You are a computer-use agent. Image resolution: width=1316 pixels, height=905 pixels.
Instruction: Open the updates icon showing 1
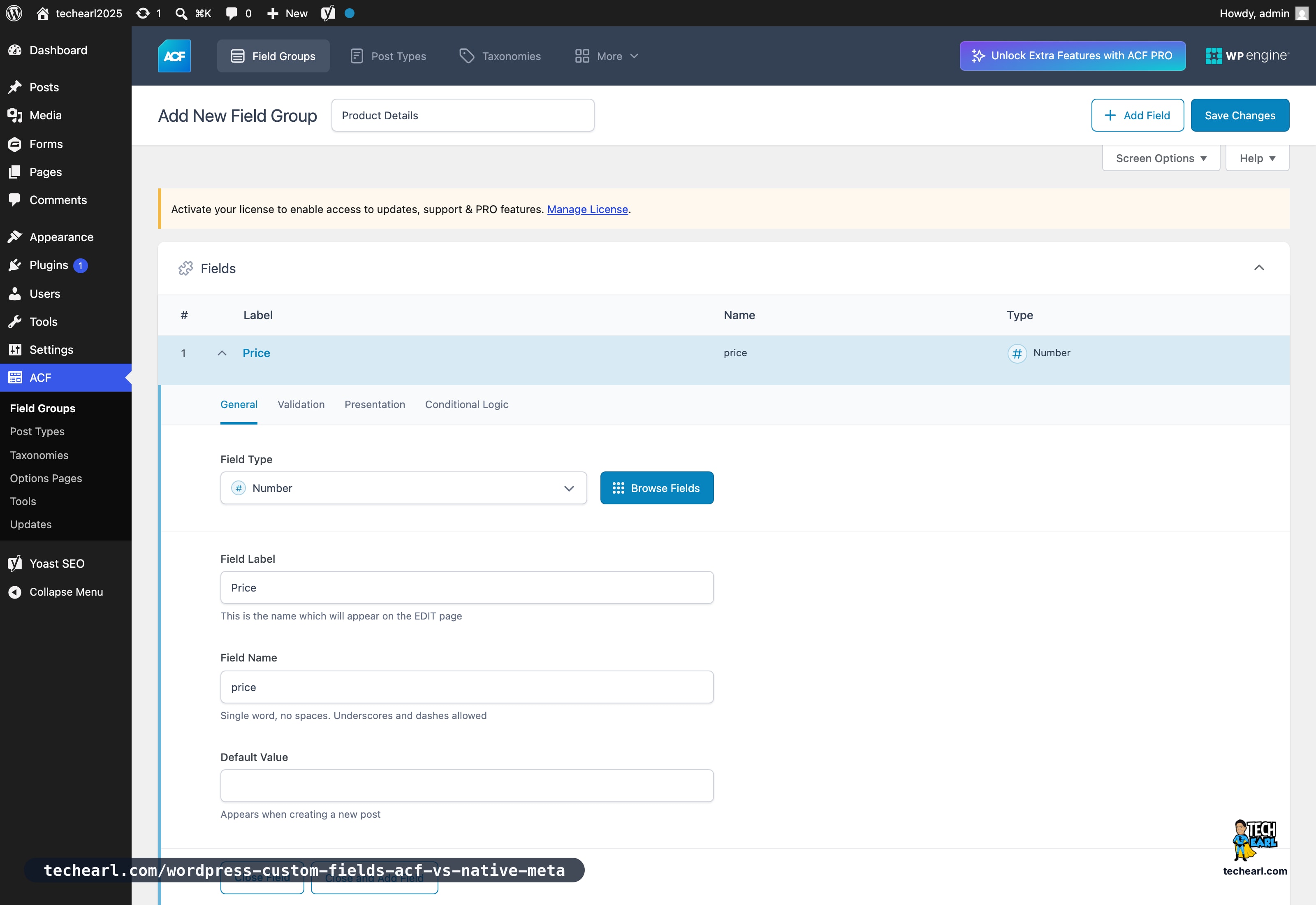[149, 13]
